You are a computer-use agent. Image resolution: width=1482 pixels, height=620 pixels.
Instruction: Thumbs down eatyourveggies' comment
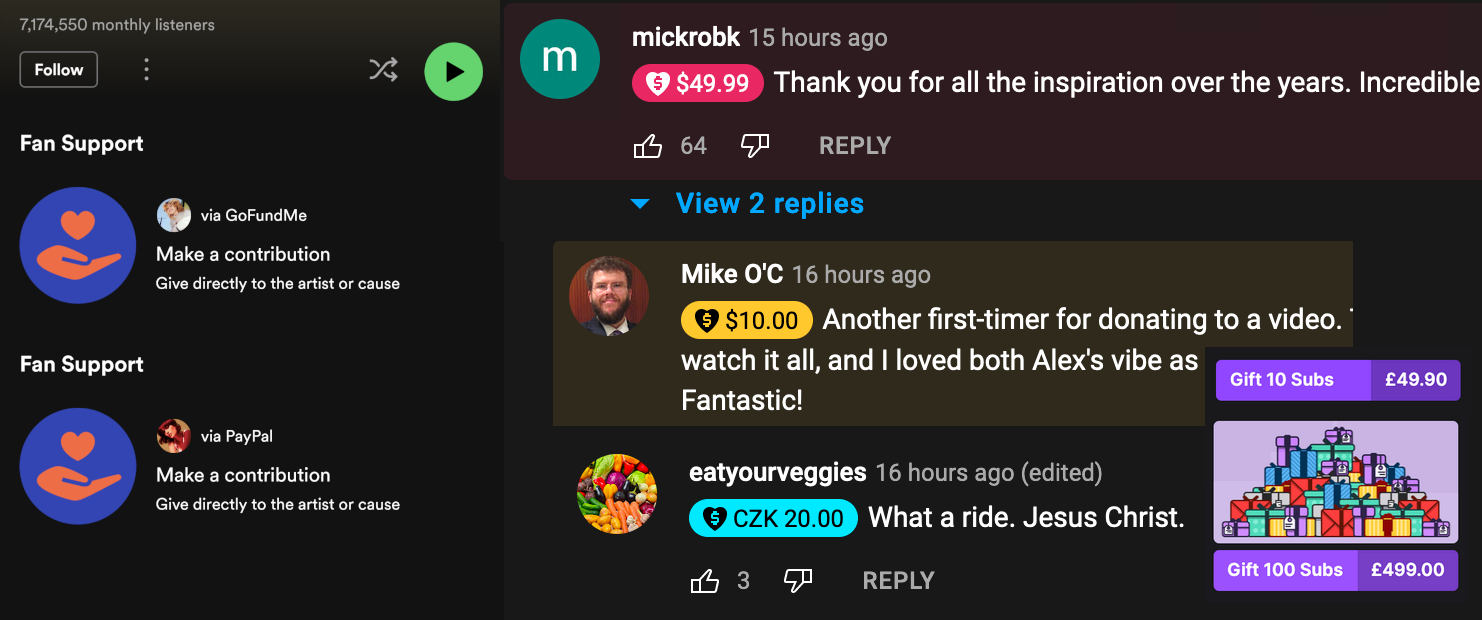coord(798,581)
